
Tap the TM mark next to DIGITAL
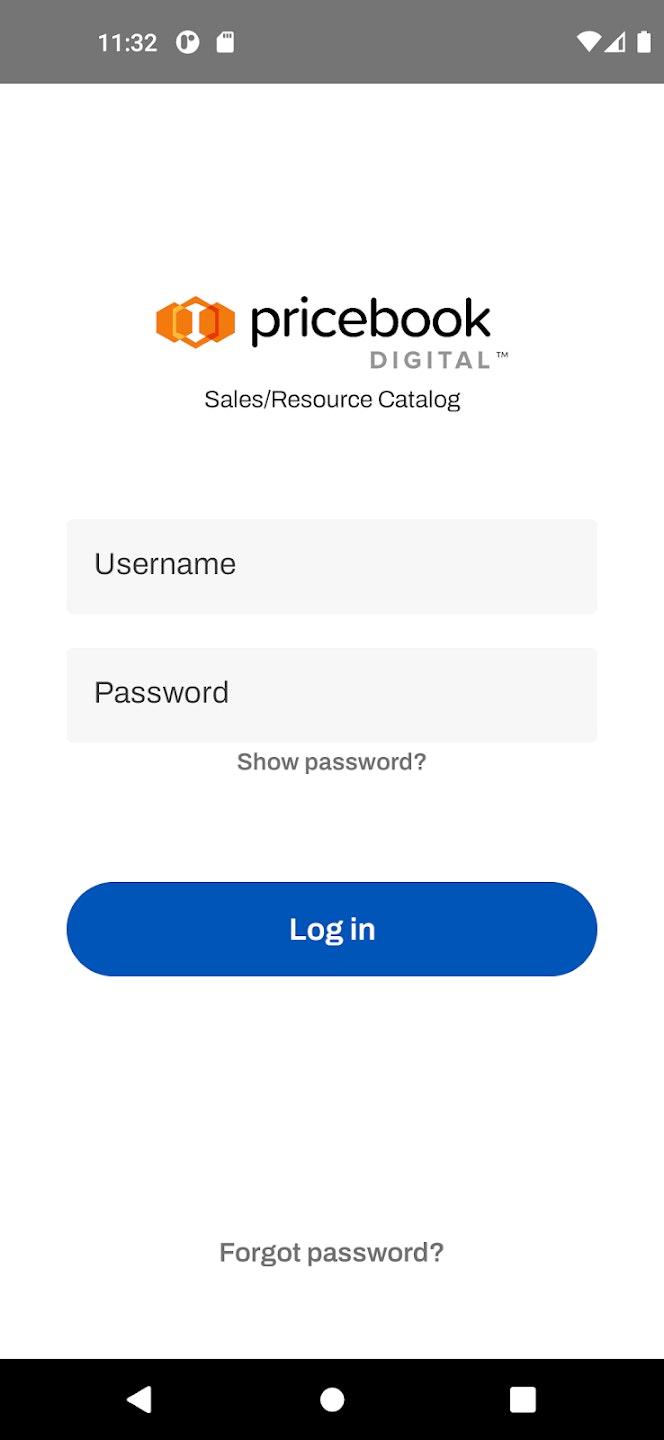[503, 353]
